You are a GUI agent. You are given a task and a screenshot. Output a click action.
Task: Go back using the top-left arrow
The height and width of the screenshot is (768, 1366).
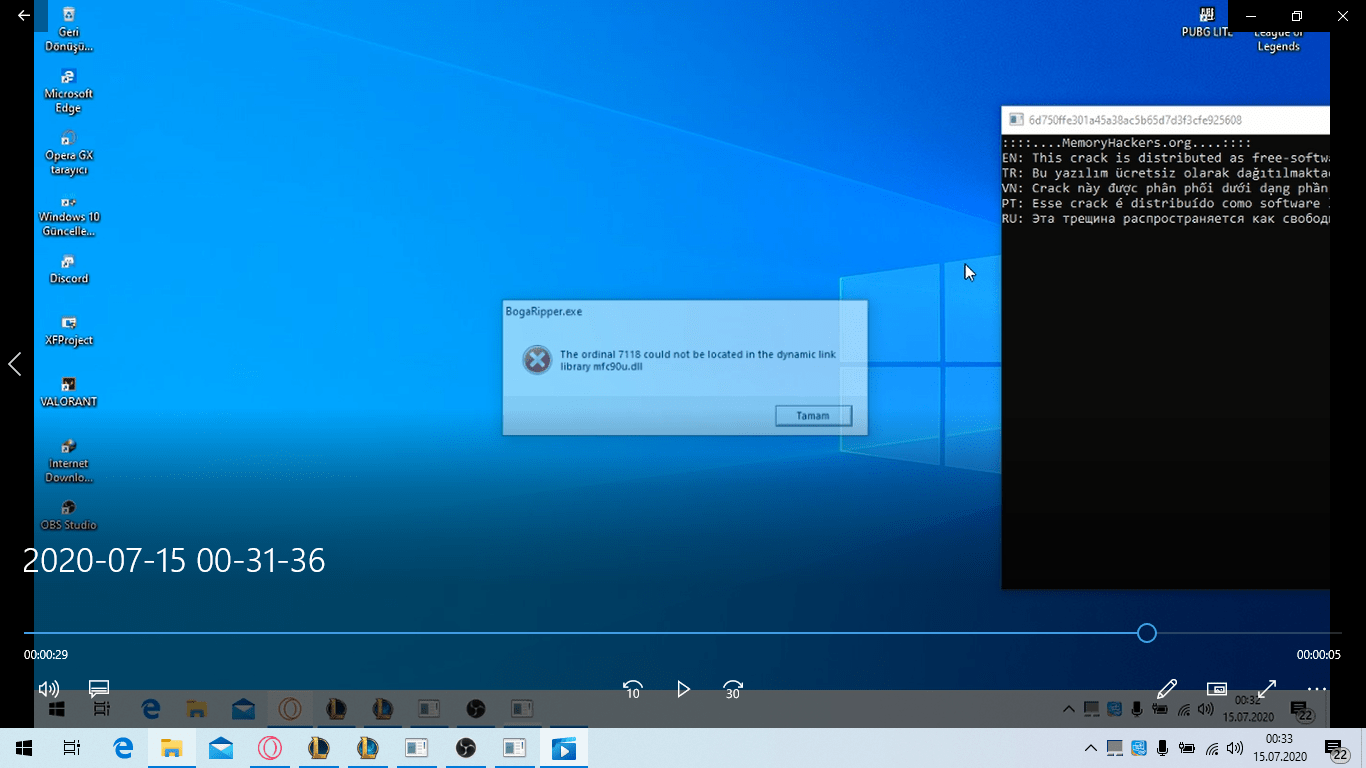[x=24, y=16]
